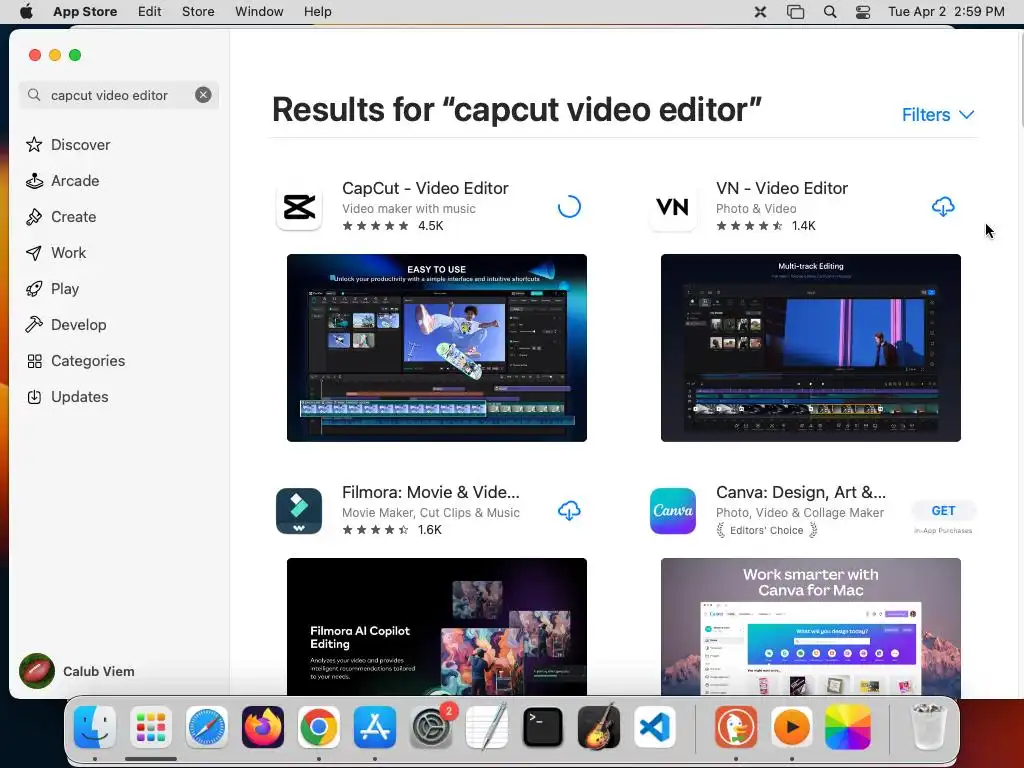1024x768 pixels.
Task: Open Launchpad from the dock
Action: (x=151, y=727)
